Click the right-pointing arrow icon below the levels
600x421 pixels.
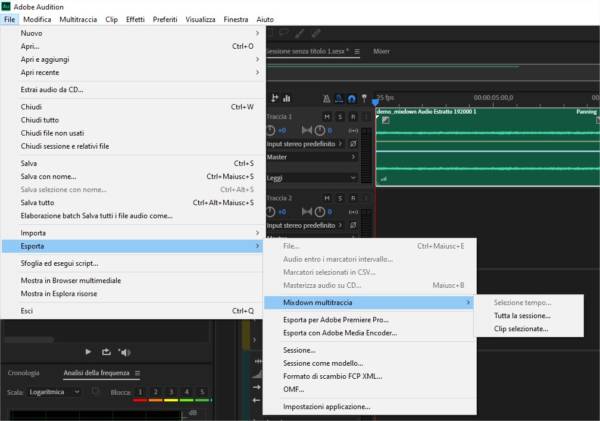click(x=257, y=387)
